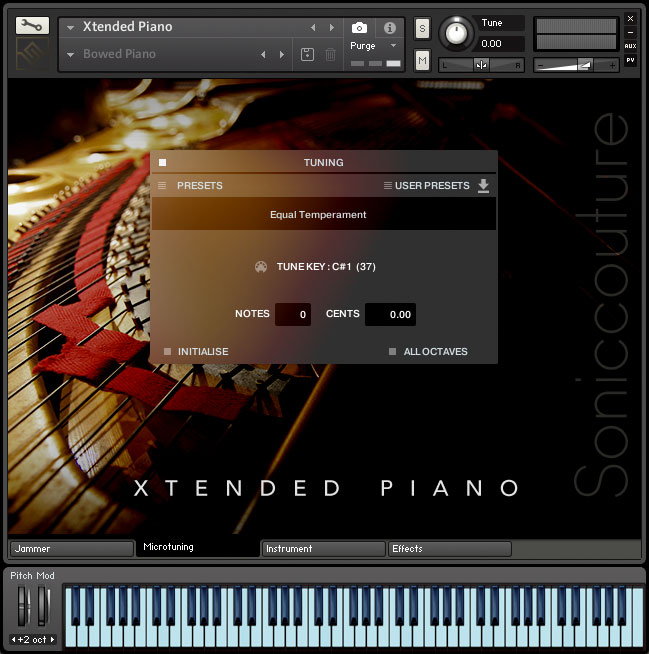Click the +2 oct keyboard octave label
Image resolution: width=649 pixels, height=654 pixels.
[32, 639]
